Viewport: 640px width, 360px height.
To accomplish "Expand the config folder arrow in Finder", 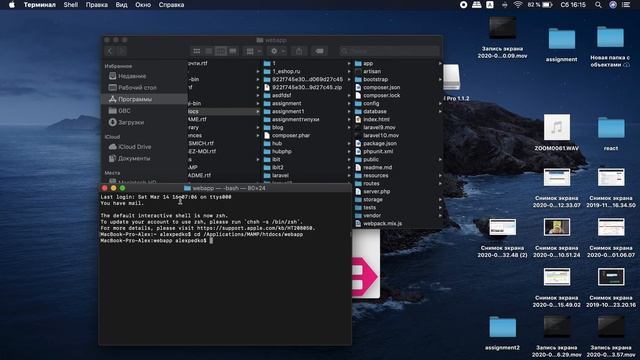I will pos(440,103).
